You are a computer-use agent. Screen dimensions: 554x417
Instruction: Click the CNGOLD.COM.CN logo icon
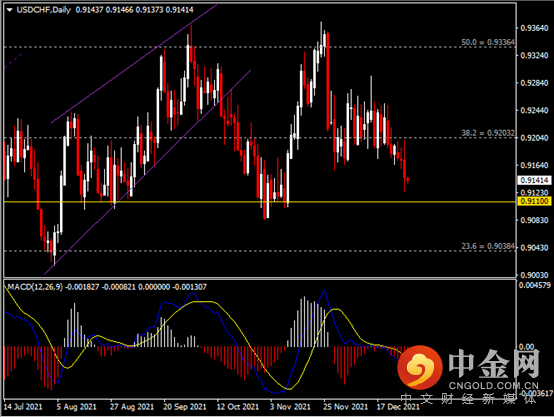coord(420,367)
